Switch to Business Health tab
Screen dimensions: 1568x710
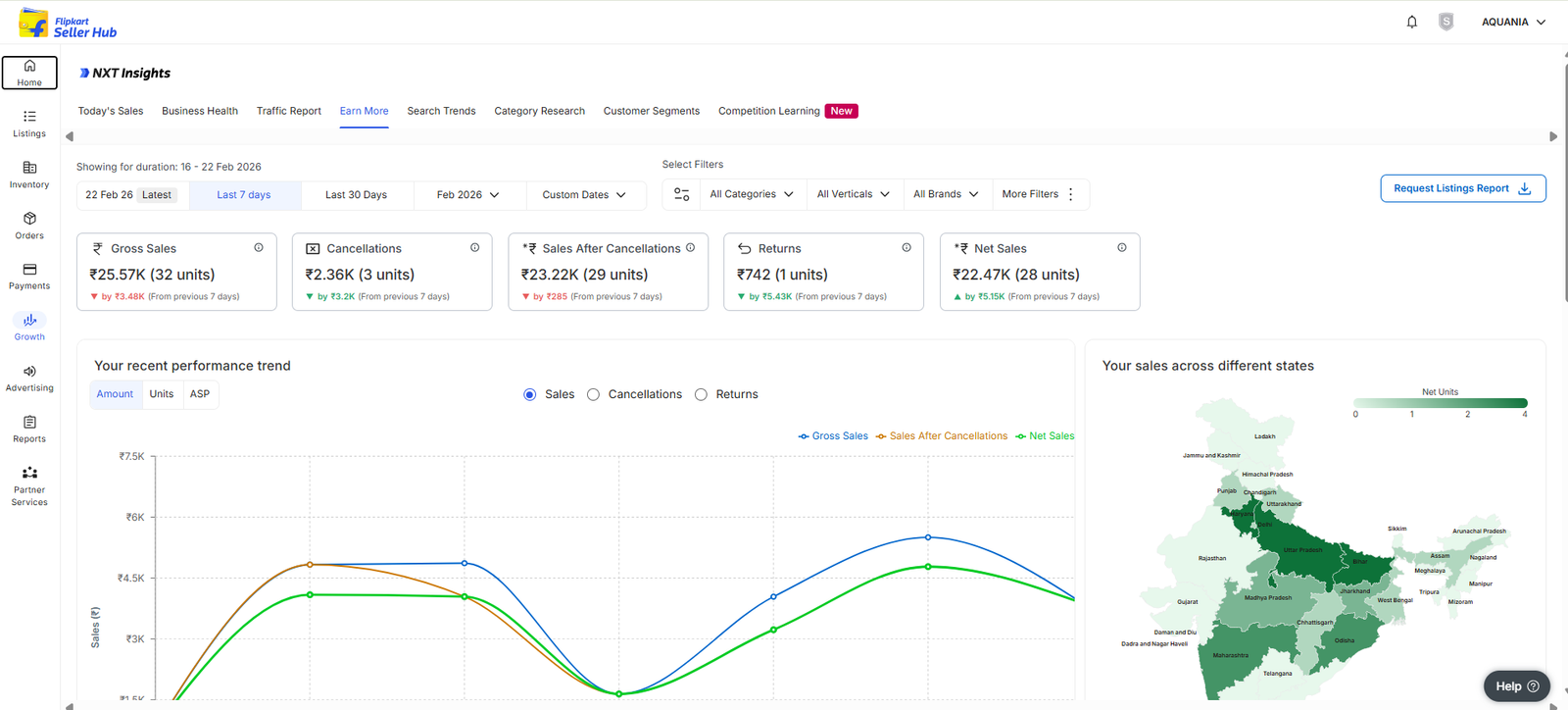tap(200, 111)
